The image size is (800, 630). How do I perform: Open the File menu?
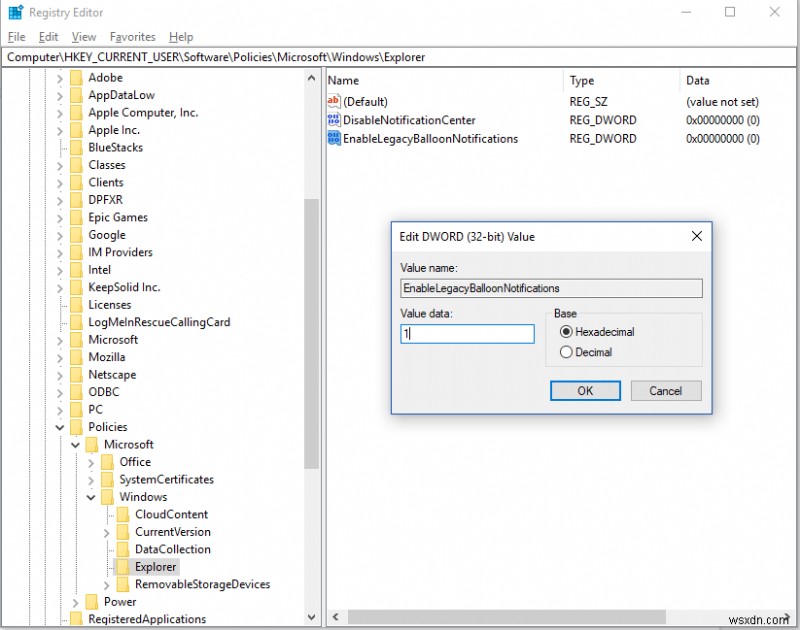point(16,37)
